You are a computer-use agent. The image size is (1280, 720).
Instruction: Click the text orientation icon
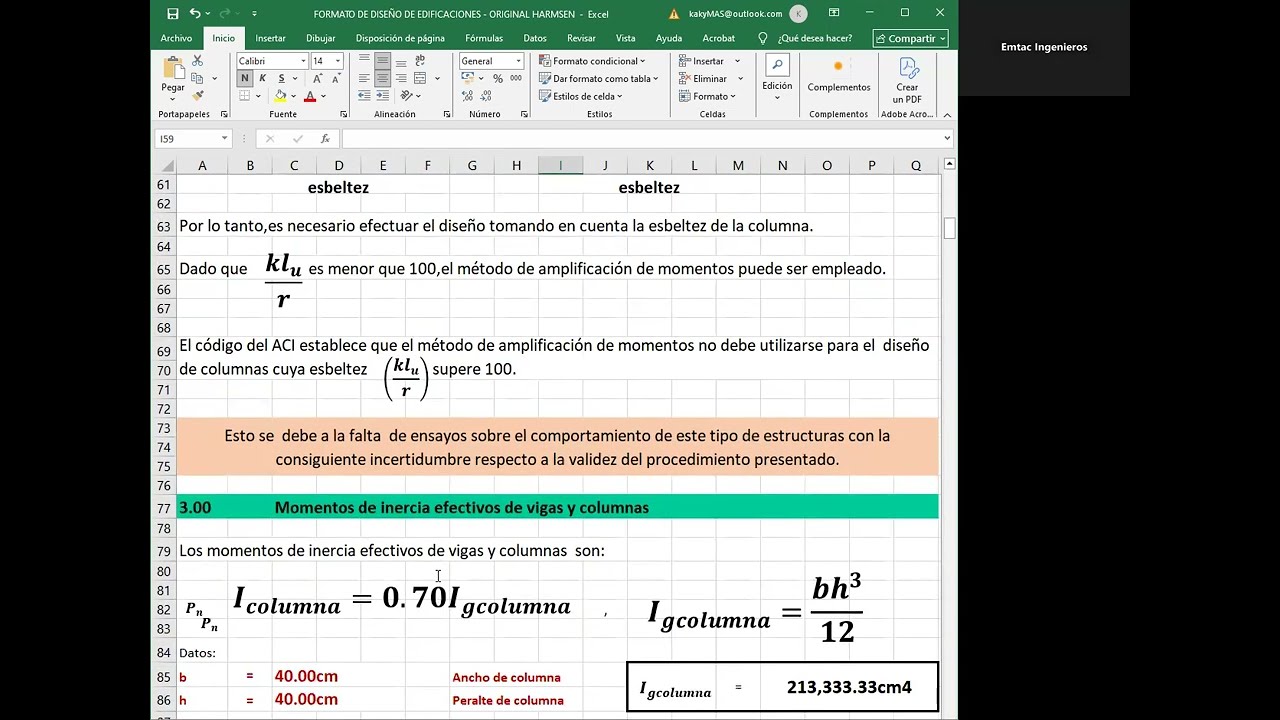pos(406,96)
